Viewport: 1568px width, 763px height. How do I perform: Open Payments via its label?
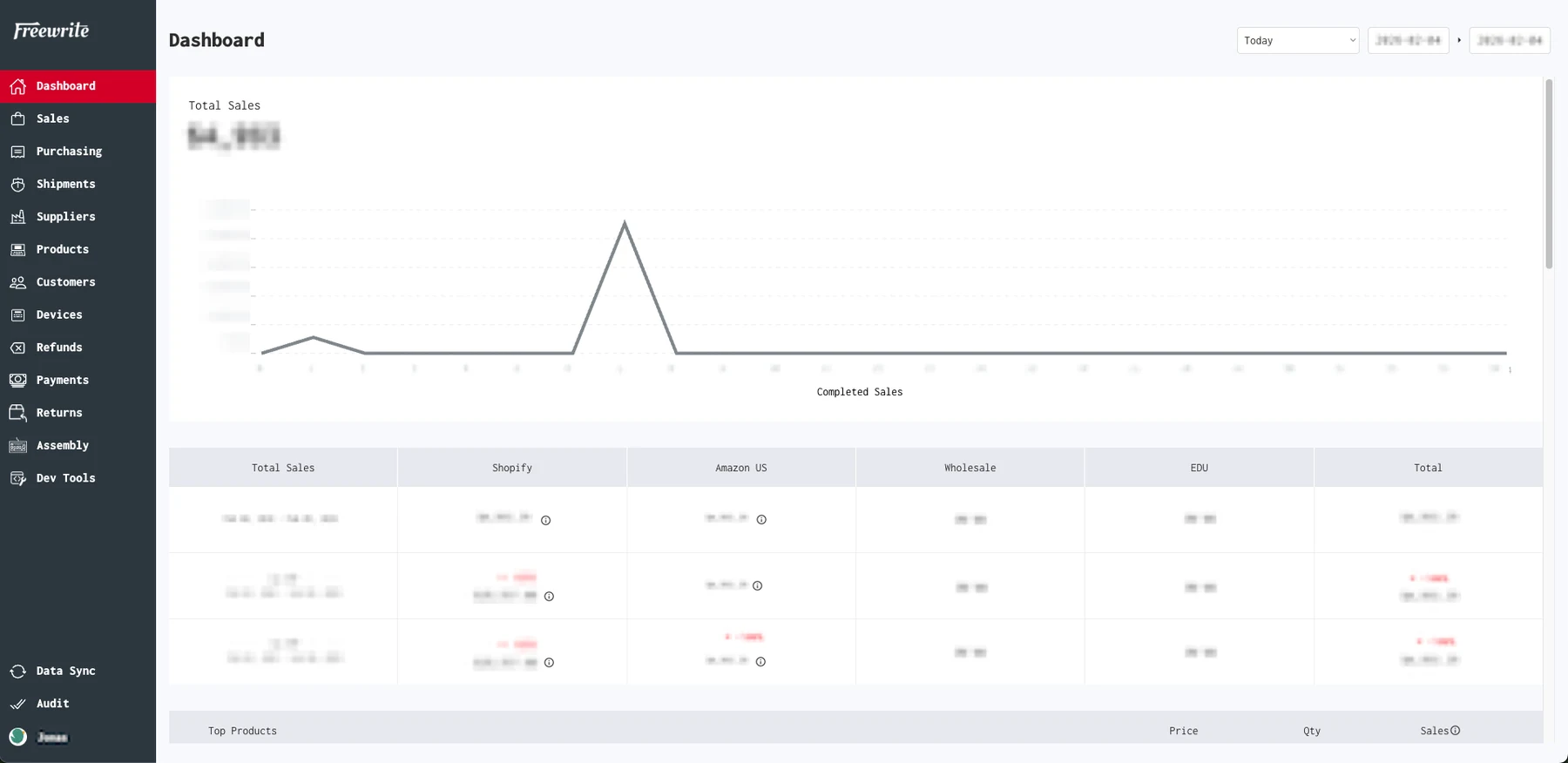63,380
